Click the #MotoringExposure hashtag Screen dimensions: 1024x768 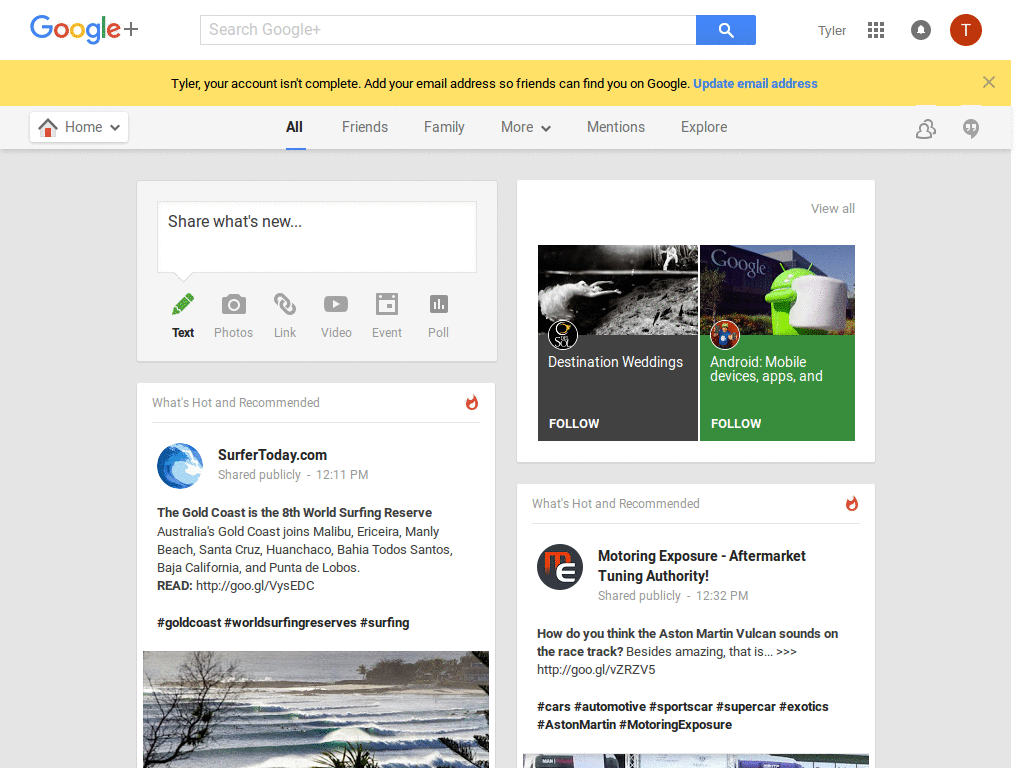675,724
